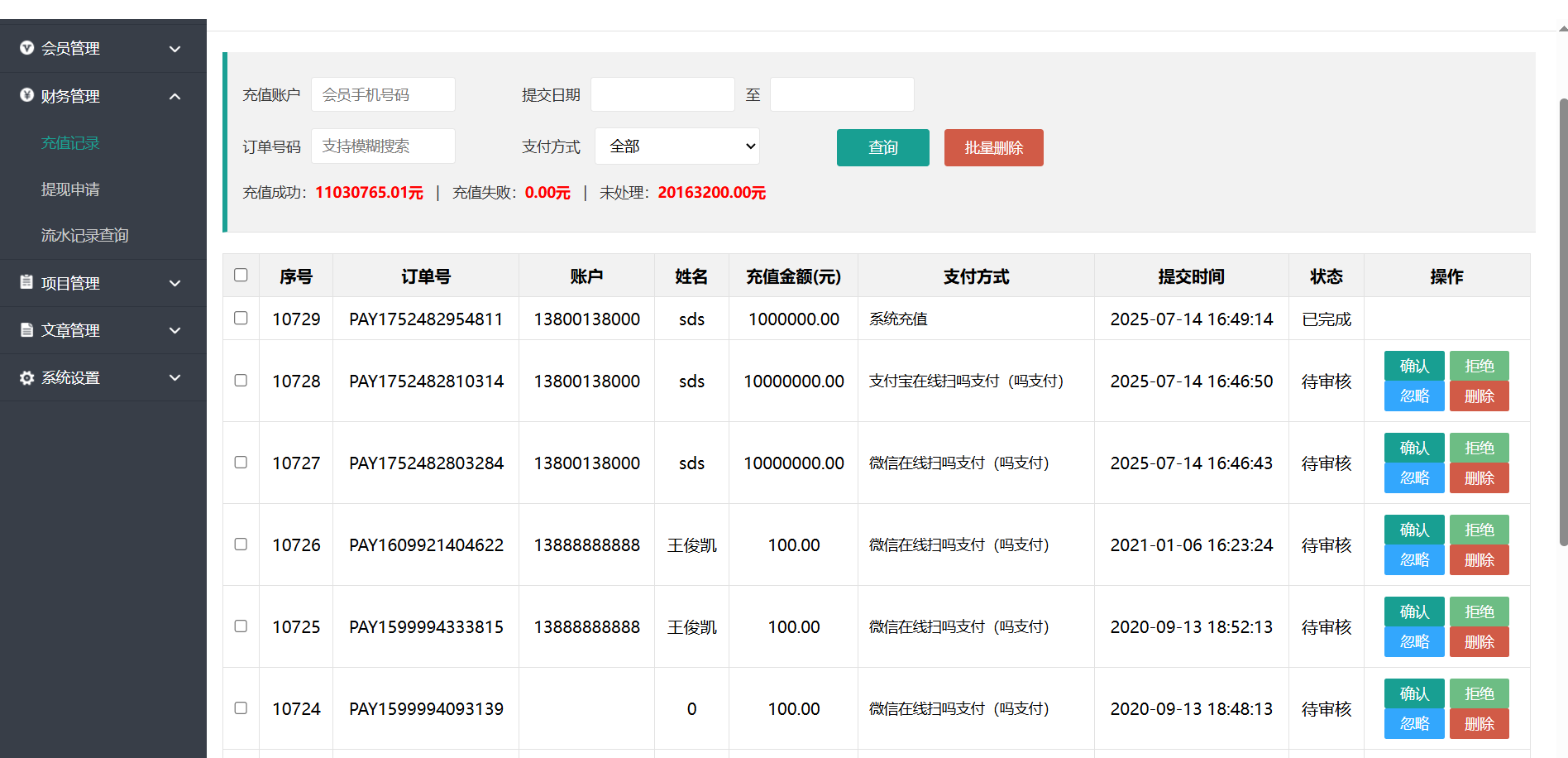The image size is (1568, 758).
Task: Click order number PAY1609921404622
Action: point(426,545)
